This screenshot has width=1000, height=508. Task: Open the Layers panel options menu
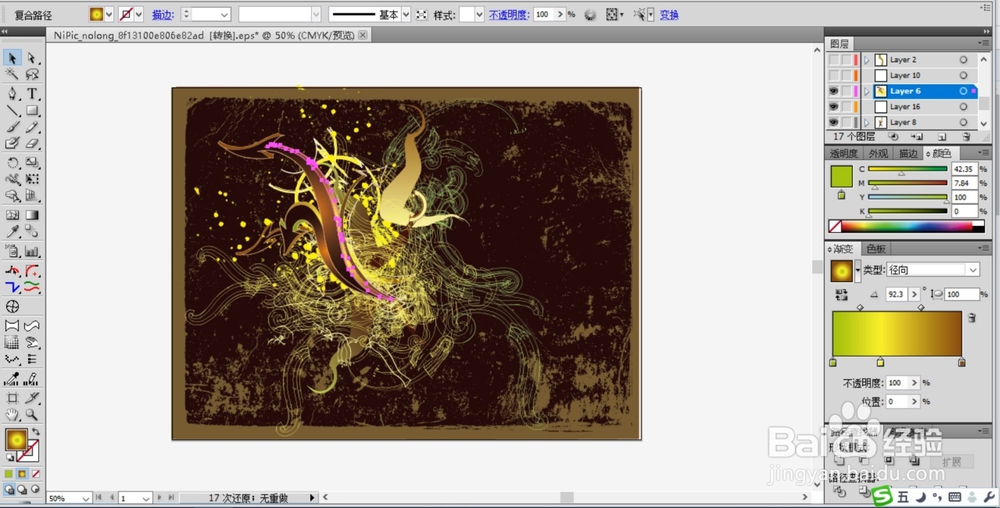(x=983, y=43)
